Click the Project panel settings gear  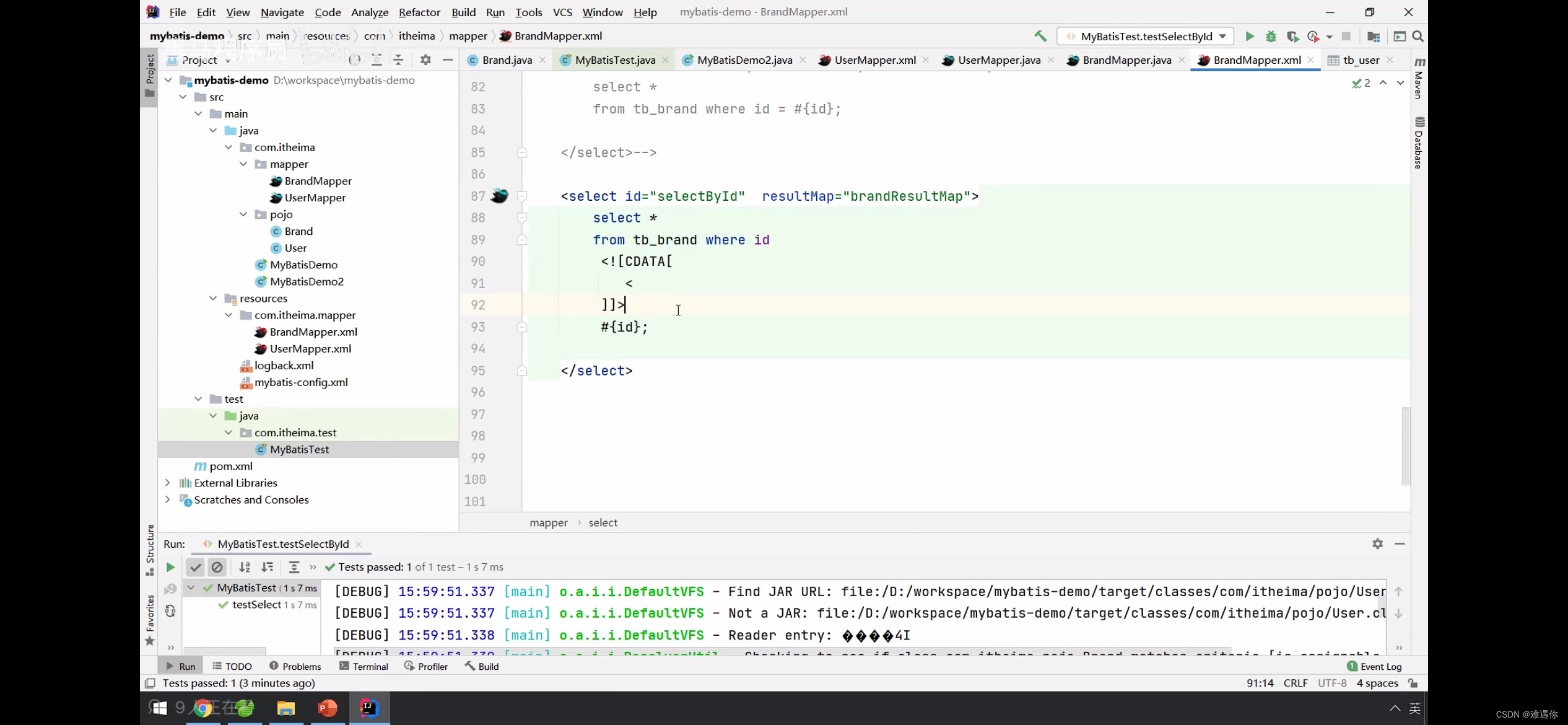tap(425, 59)
